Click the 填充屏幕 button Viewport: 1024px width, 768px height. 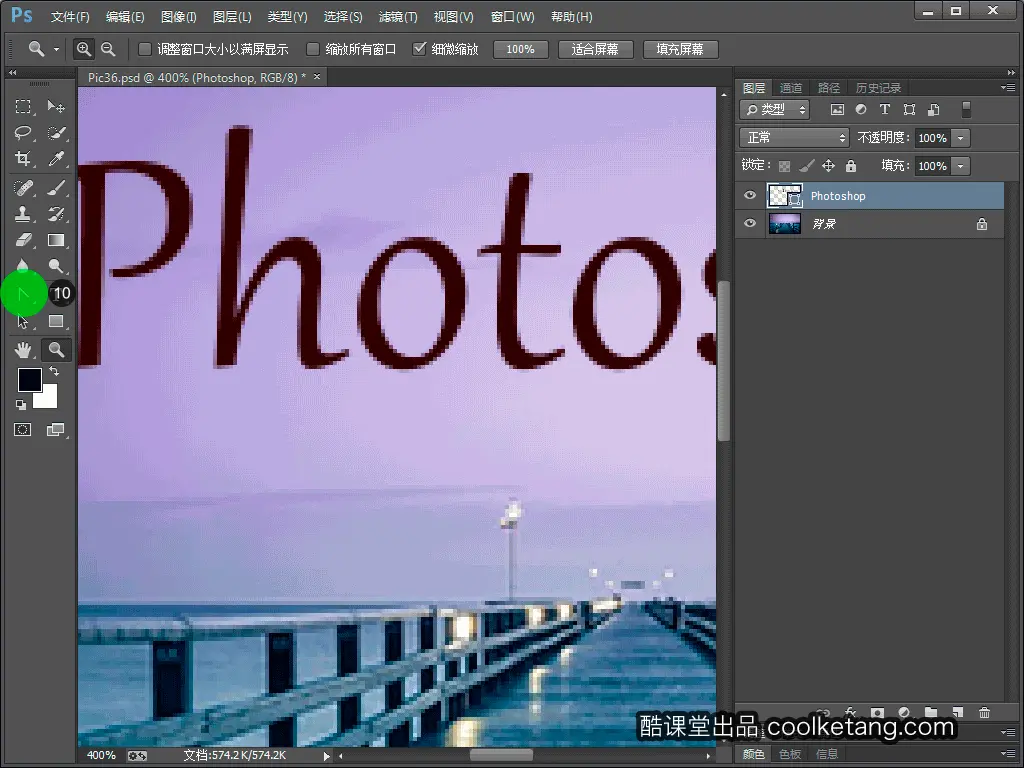(x=680, y=50)
